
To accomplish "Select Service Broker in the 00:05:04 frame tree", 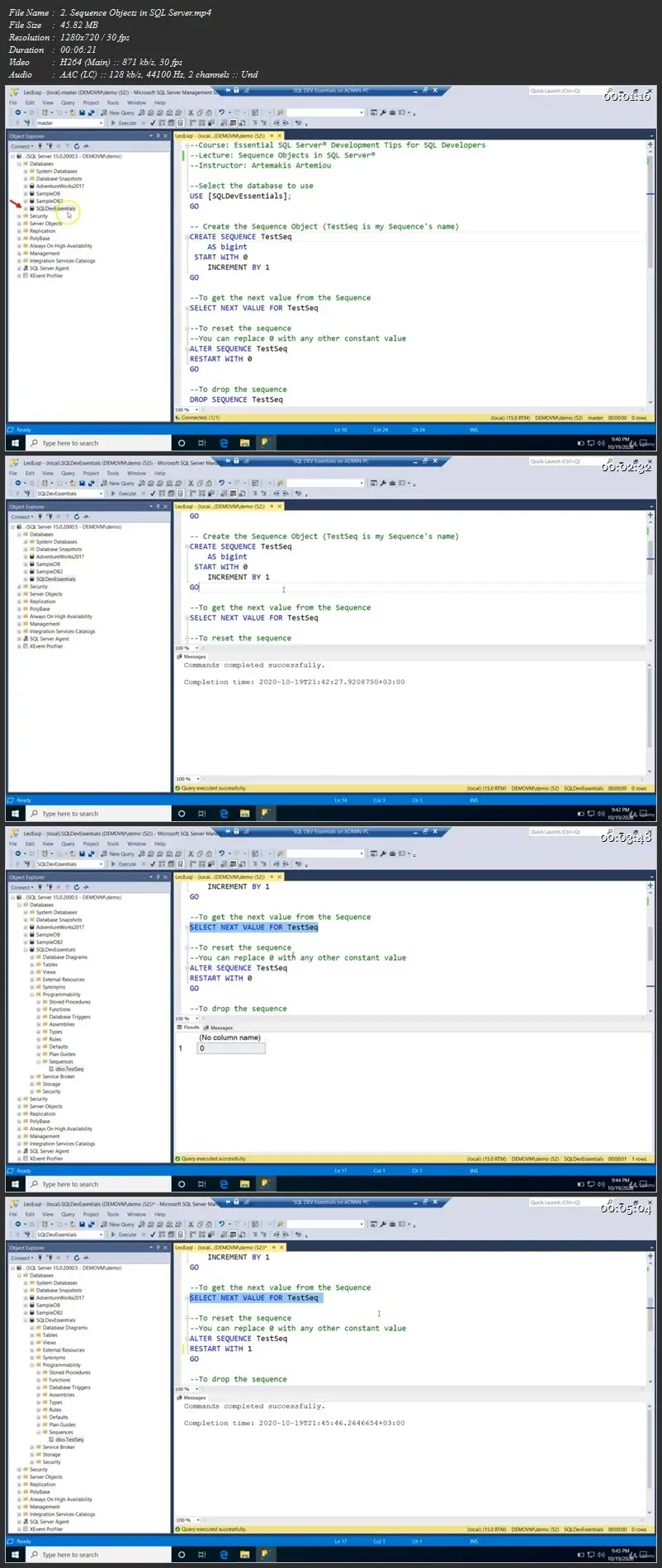I will [59, 1447].
